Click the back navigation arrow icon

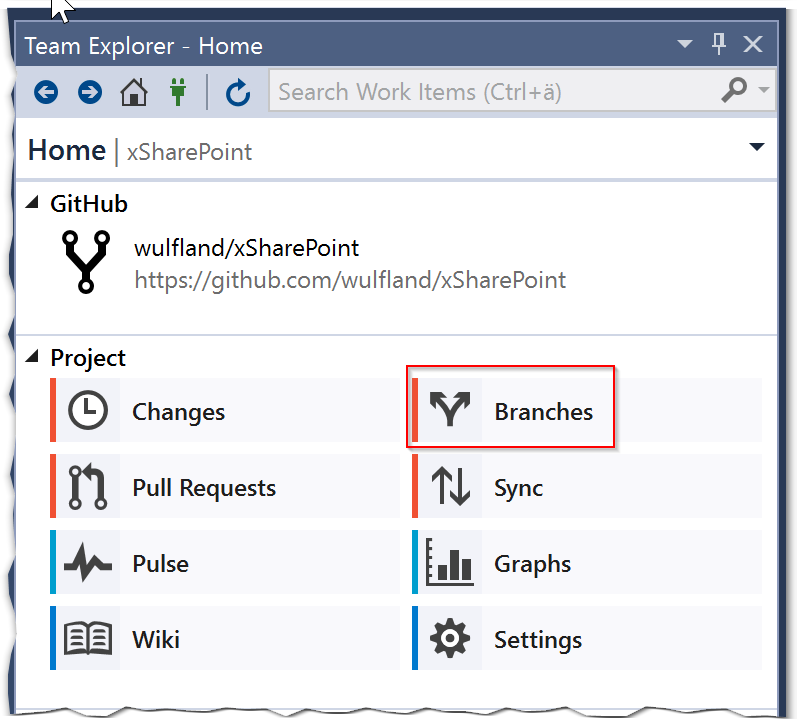[46, 93]
